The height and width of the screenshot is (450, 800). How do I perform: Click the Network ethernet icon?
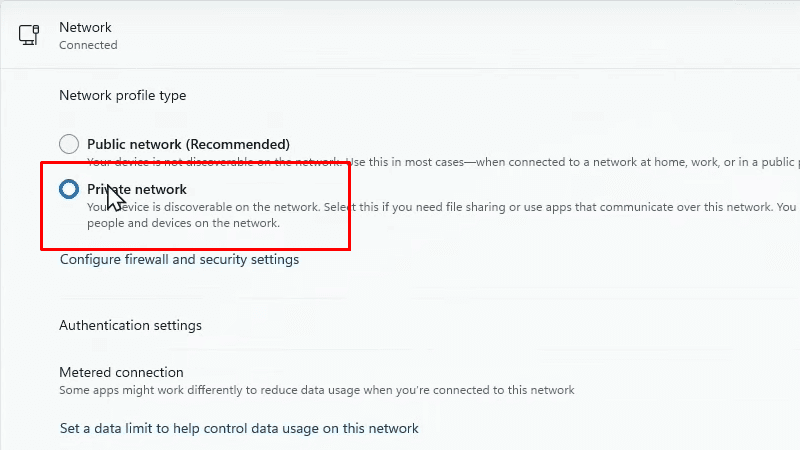(29, 35)
